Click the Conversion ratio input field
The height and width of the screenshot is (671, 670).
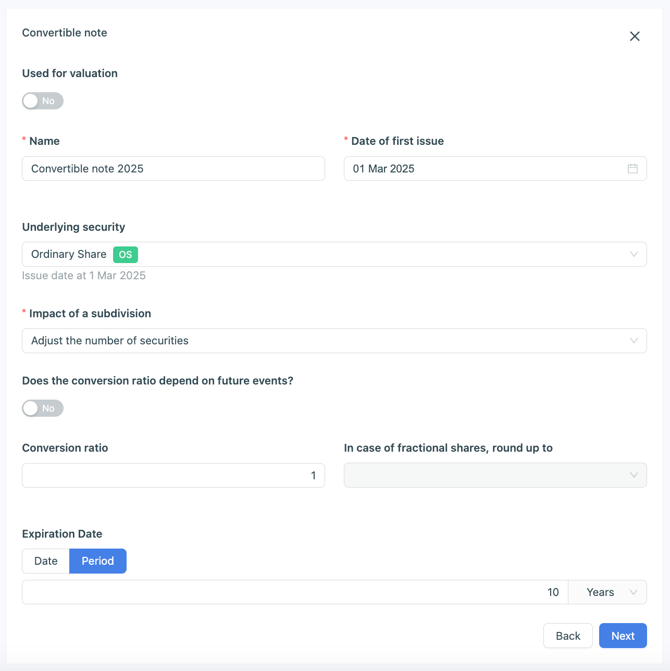173,476
